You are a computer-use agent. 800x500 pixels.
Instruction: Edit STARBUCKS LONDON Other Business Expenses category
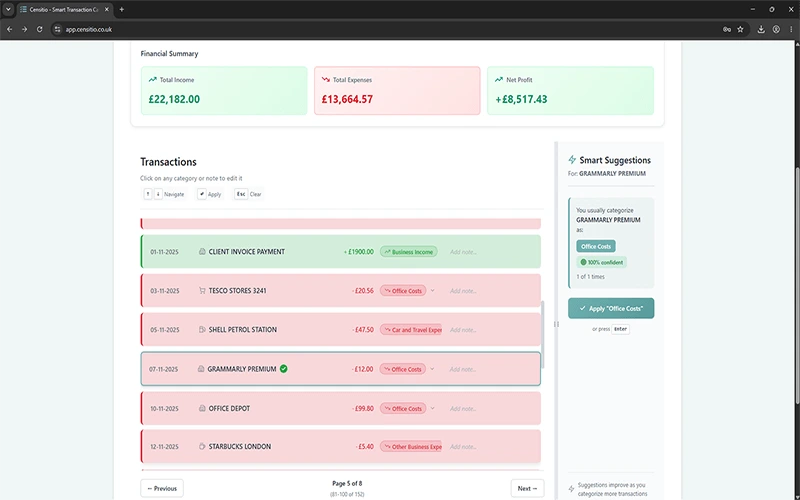[411, 446]
